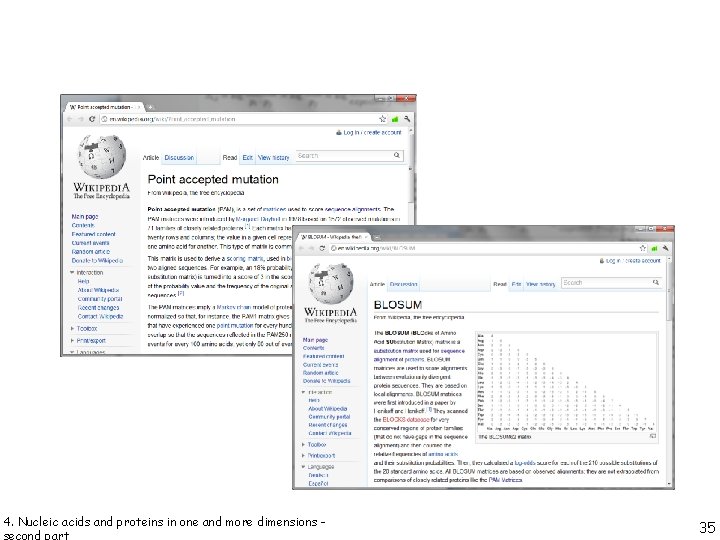Click the reload icon in the BLOSUM window
Screen dimensions: 720x540
[322, 248]
